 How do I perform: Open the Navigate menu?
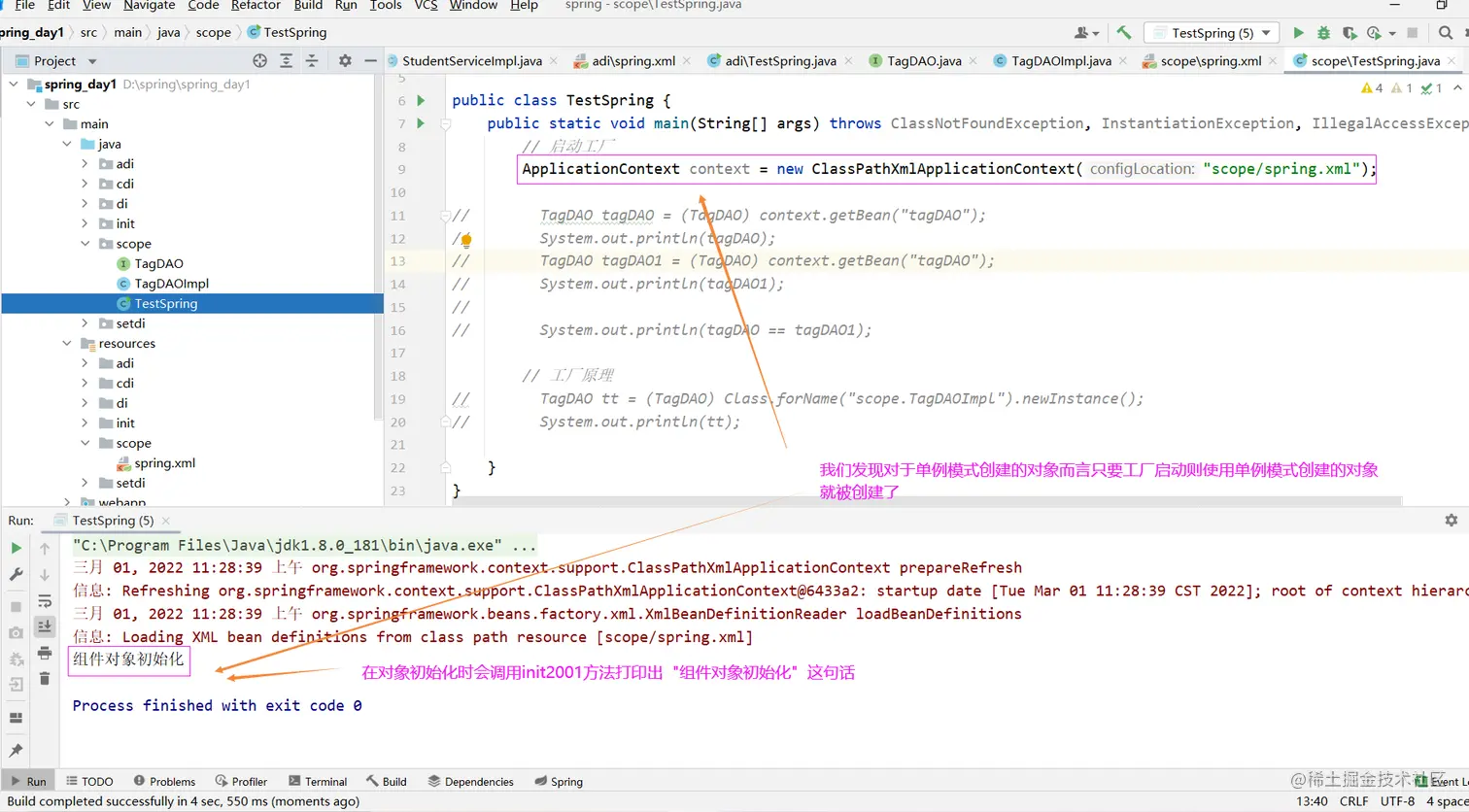pos(149,6)
